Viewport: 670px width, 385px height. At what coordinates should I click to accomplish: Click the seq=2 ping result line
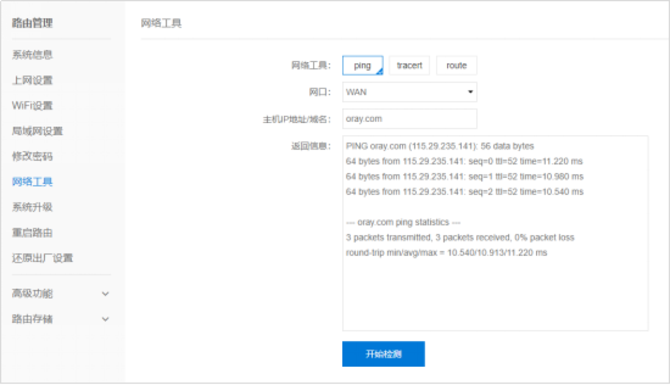click(x=464, y=192)
